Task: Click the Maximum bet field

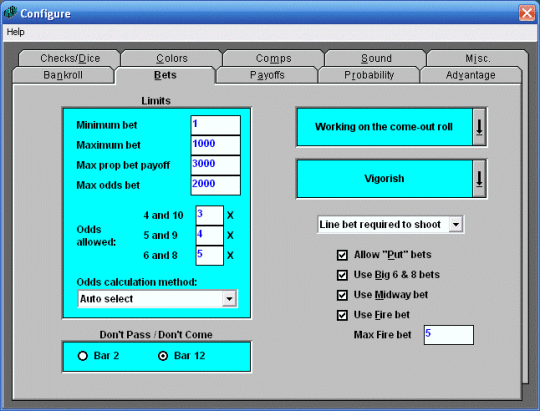Action: pyautogui.click(x=216, y=145)
